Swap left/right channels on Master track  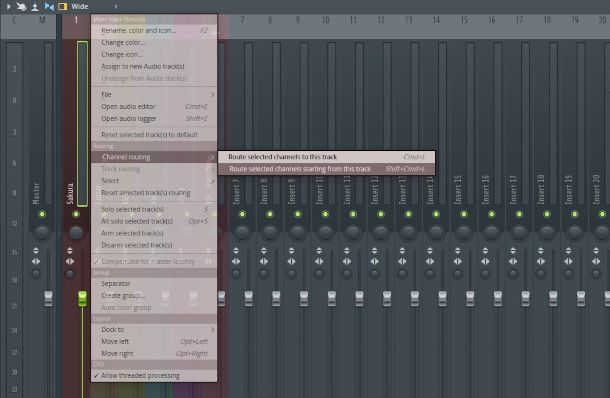pos(36,261)
